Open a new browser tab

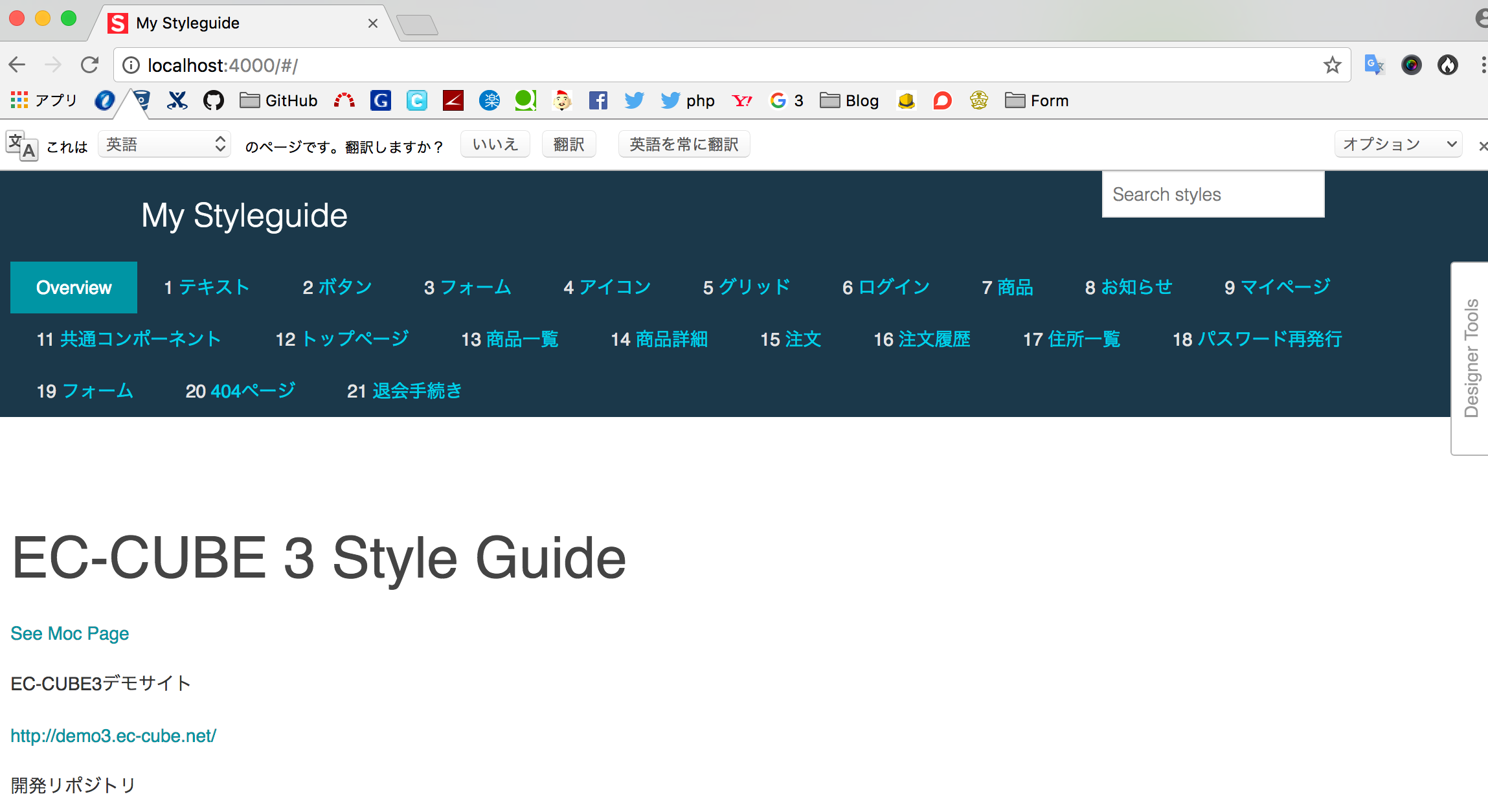coord(418,25)
